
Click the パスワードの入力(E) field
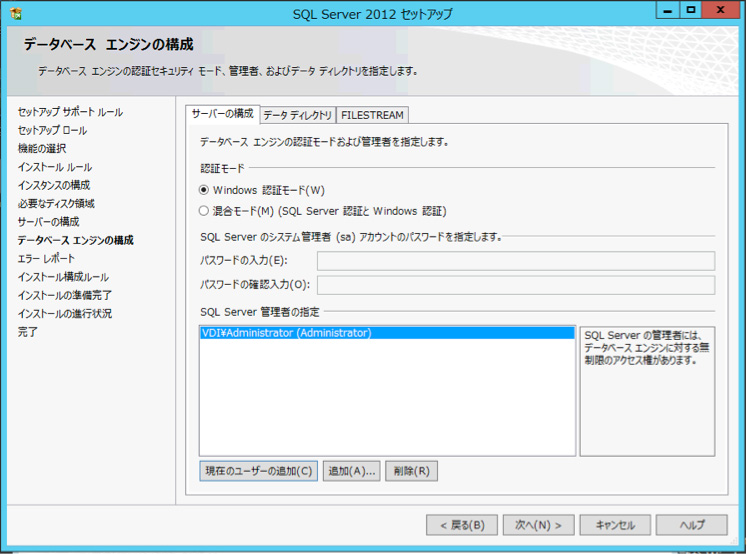[516, 261]
